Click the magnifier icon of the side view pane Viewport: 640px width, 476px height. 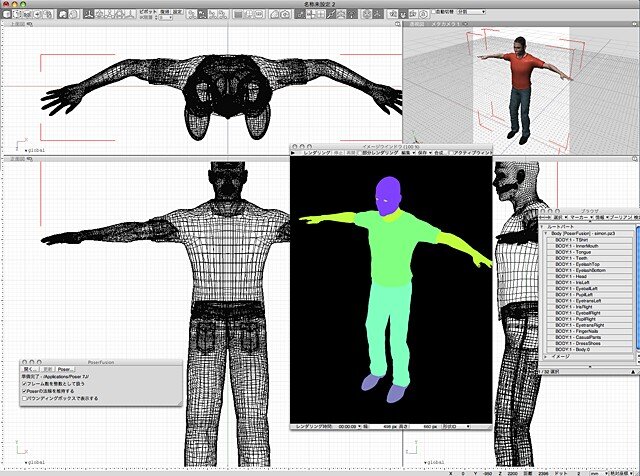pyautogui.click(x=635, y=158)
